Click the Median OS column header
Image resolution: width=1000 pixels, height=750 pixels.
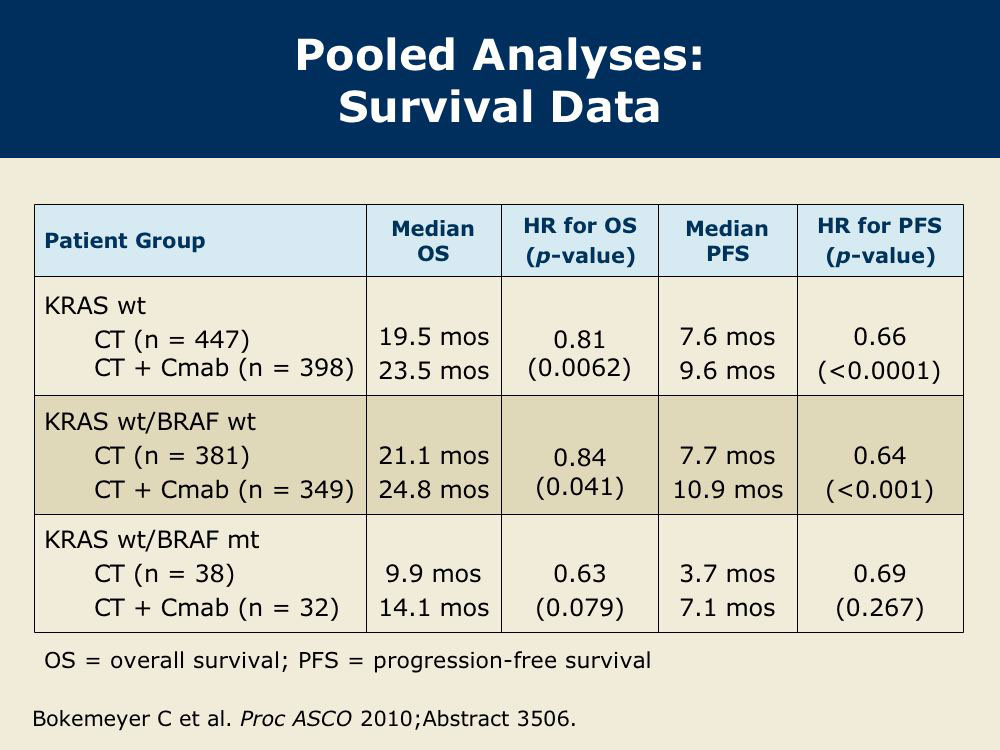433,241
